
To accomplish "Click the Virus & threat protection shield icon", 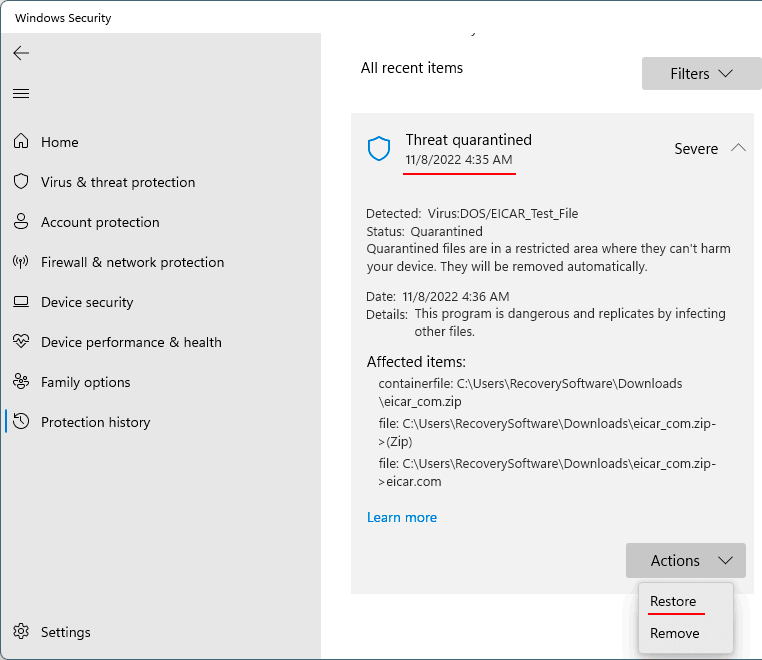I will tap(21, 181).
